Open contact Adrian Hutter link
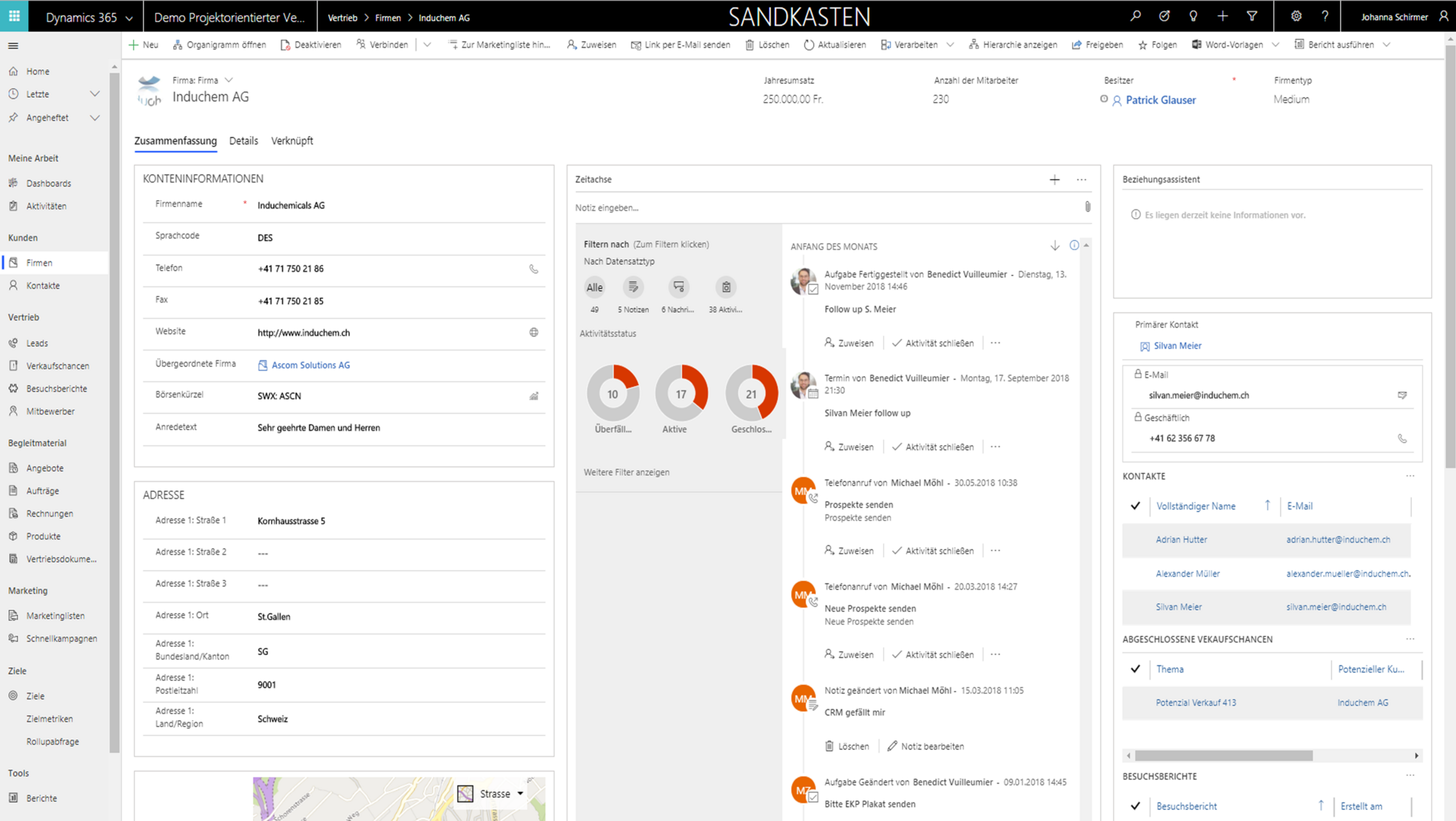1456x821 pixels. (1181, 539)
